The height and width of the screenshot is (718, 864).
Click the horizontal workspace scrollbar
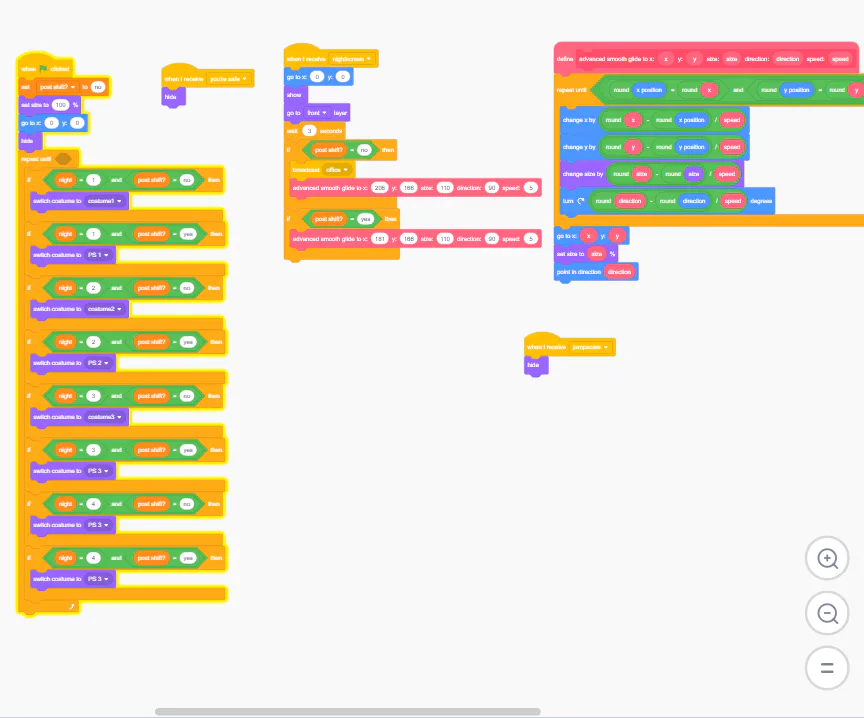tap(347, 711)
